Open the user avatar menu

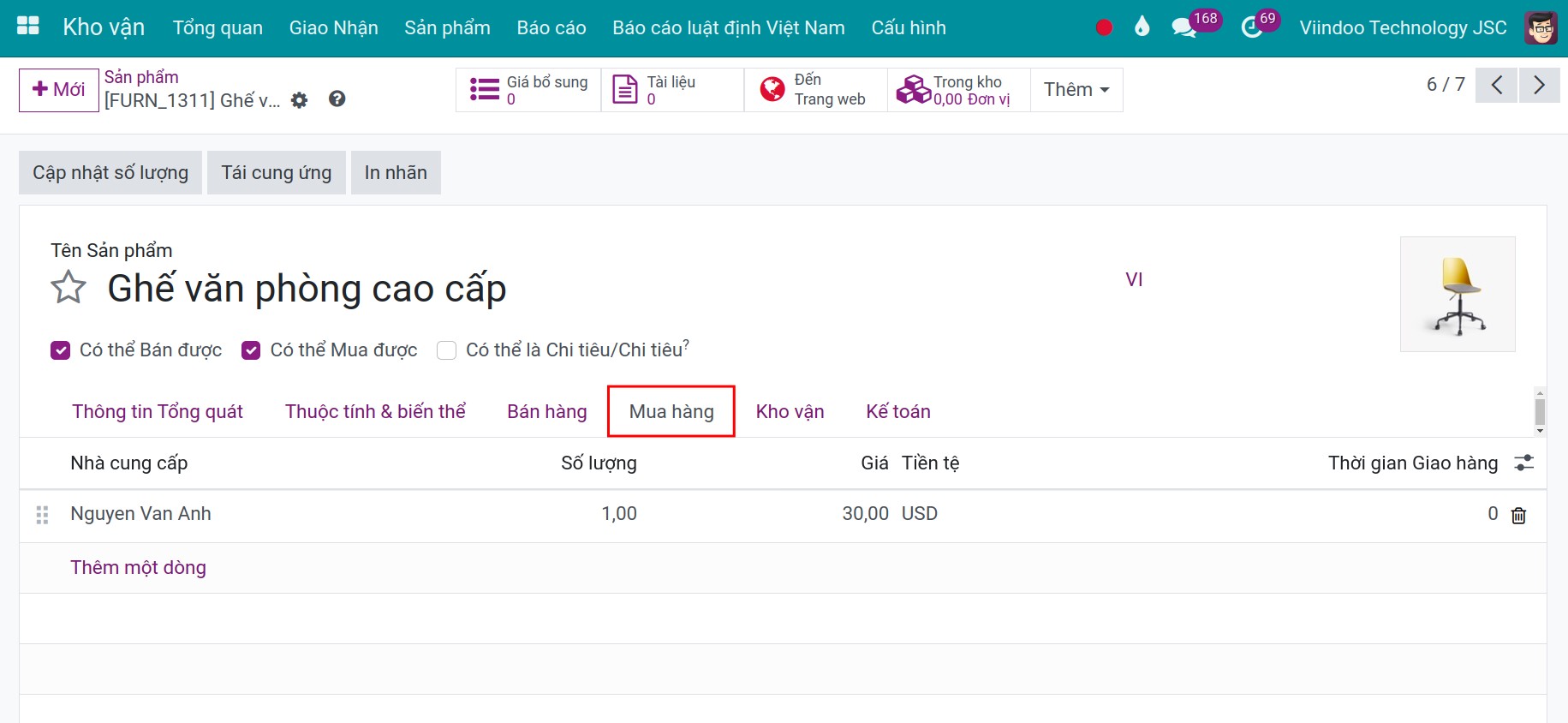click(1541, 27)
